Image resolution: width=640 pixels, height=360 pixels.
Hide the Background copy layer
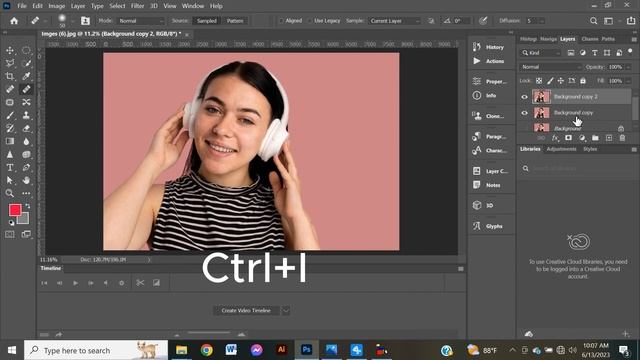[524, 113]
